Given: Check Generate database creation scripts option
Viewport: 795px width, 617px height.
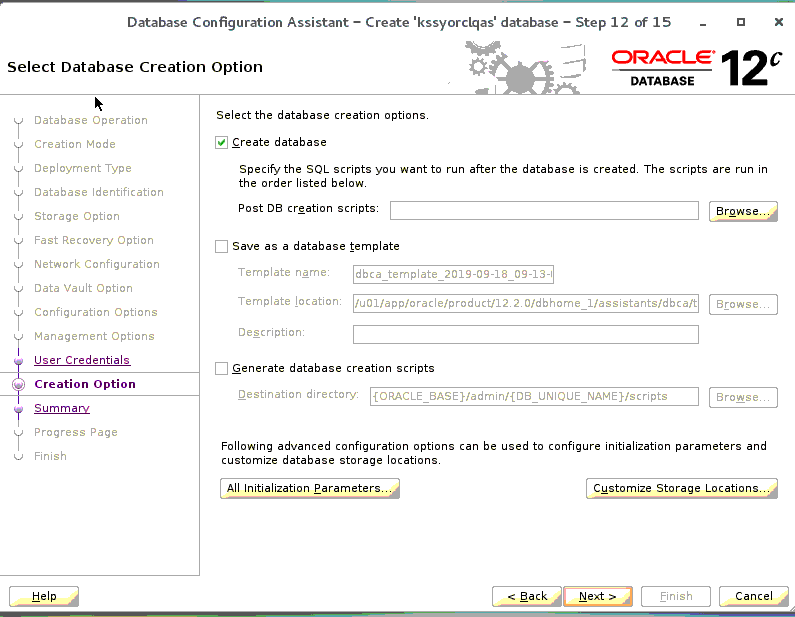Looking at the screenshot, I should click(x=222, y=368).
